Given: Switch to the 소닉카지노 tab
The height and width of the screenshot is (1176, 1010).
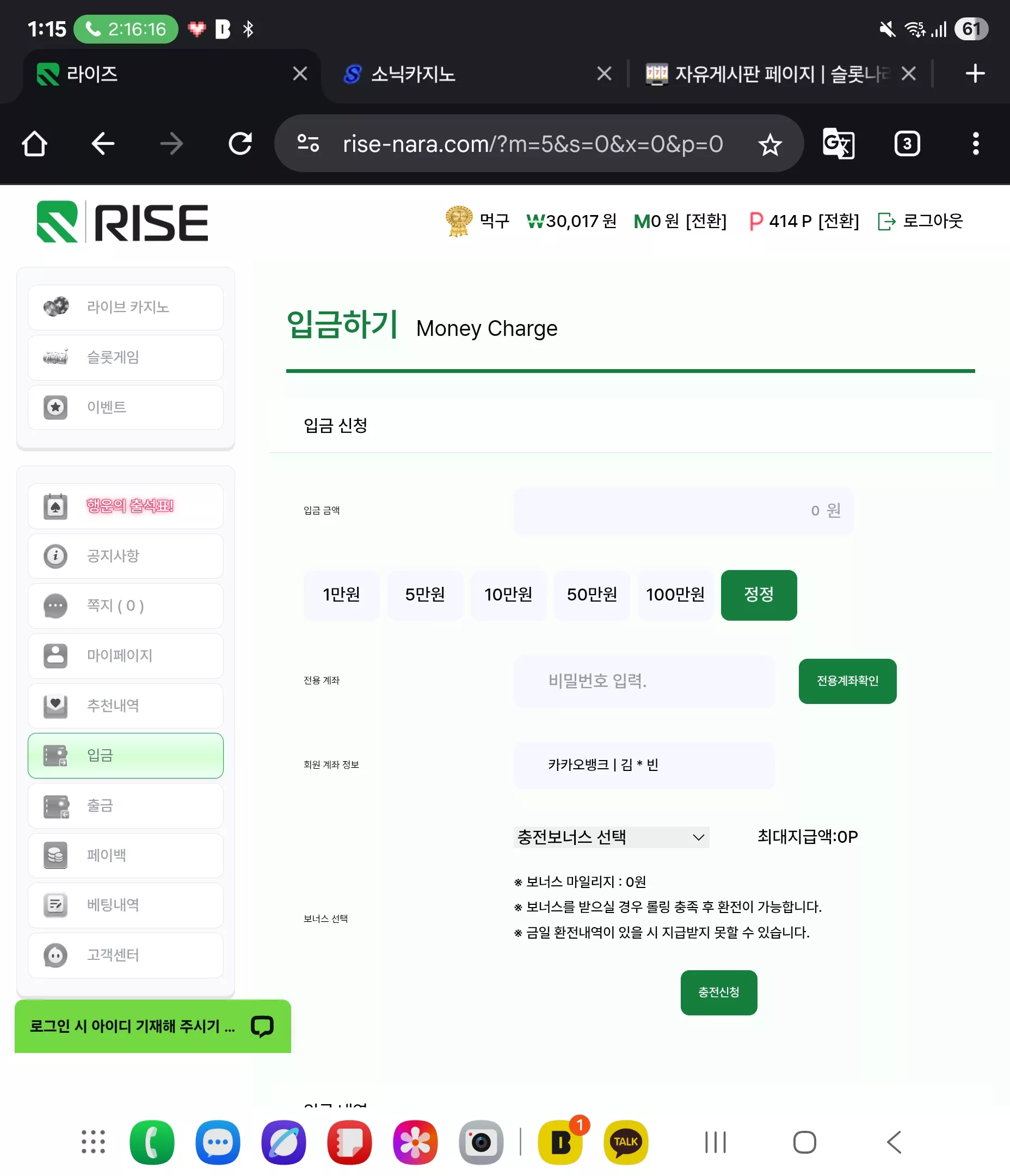Looking at the screenshot, I should click(x=413, y=74).
